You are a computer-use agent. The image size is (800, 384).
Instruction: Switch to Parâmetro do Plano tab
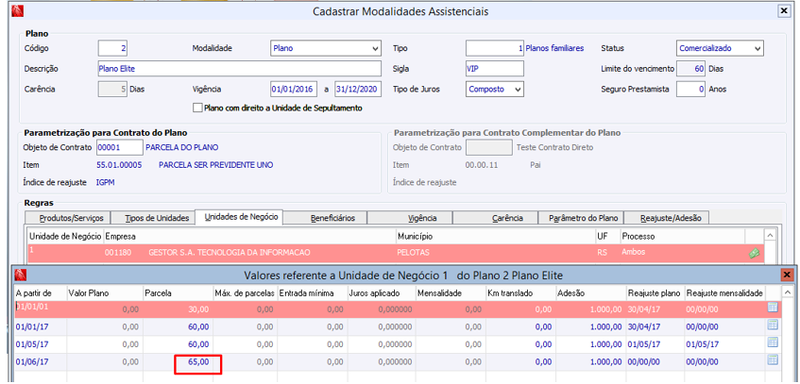[581, 218]
